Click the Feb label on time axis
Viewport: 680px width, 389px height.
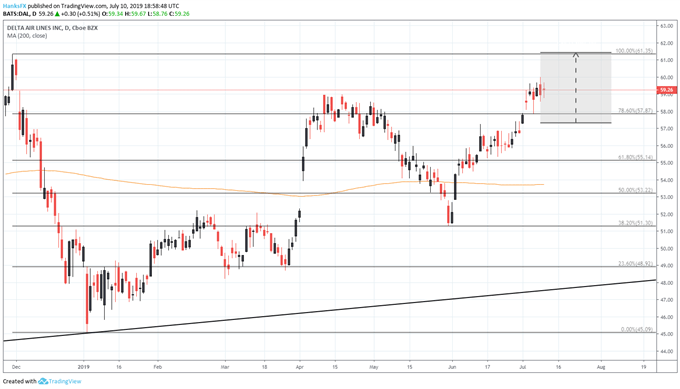tap(157, 367)
